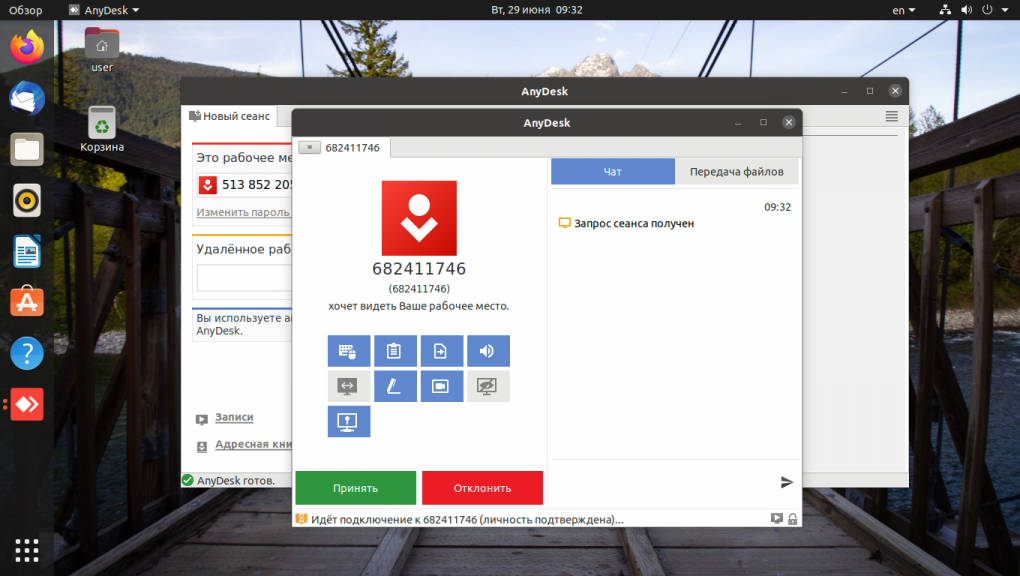
Task: Click the Принять button to accept session
Action: click(355, 488)
